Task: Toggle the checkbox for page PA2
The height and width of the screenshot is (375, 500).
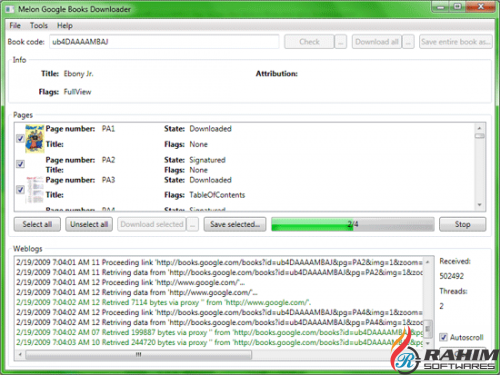Action: [20, 164]
